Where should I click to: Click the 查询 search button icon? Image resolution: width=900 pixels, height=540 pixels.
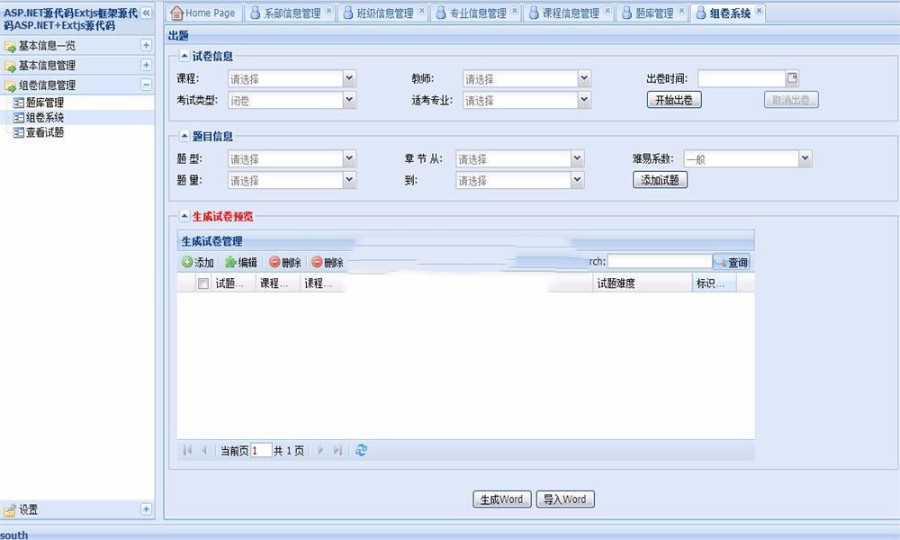721,262
